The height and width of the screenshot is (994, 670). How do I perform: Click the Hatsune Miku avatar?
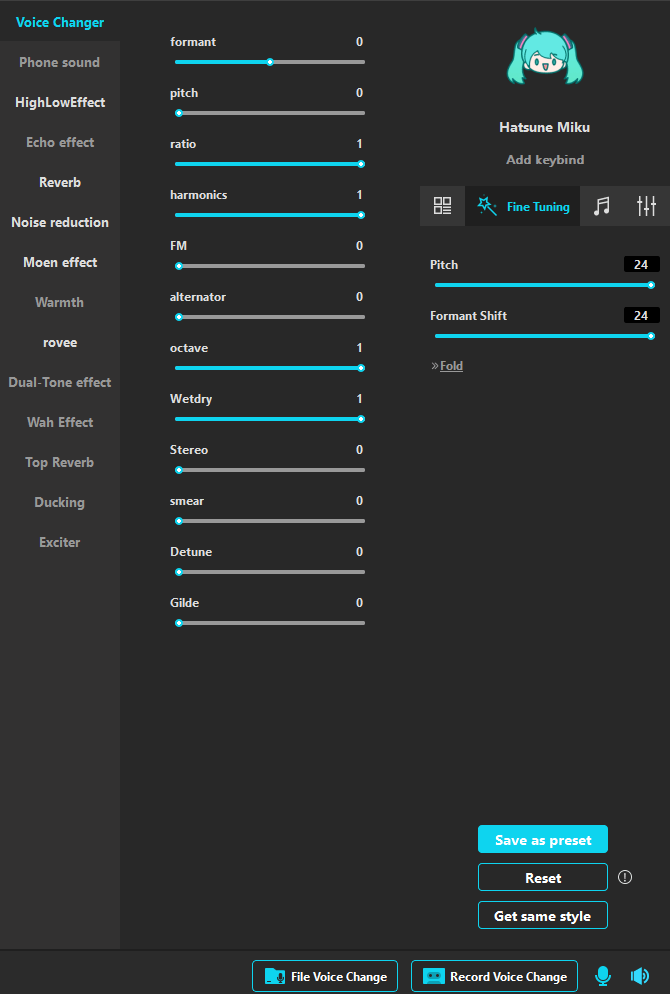pos(544,62)
